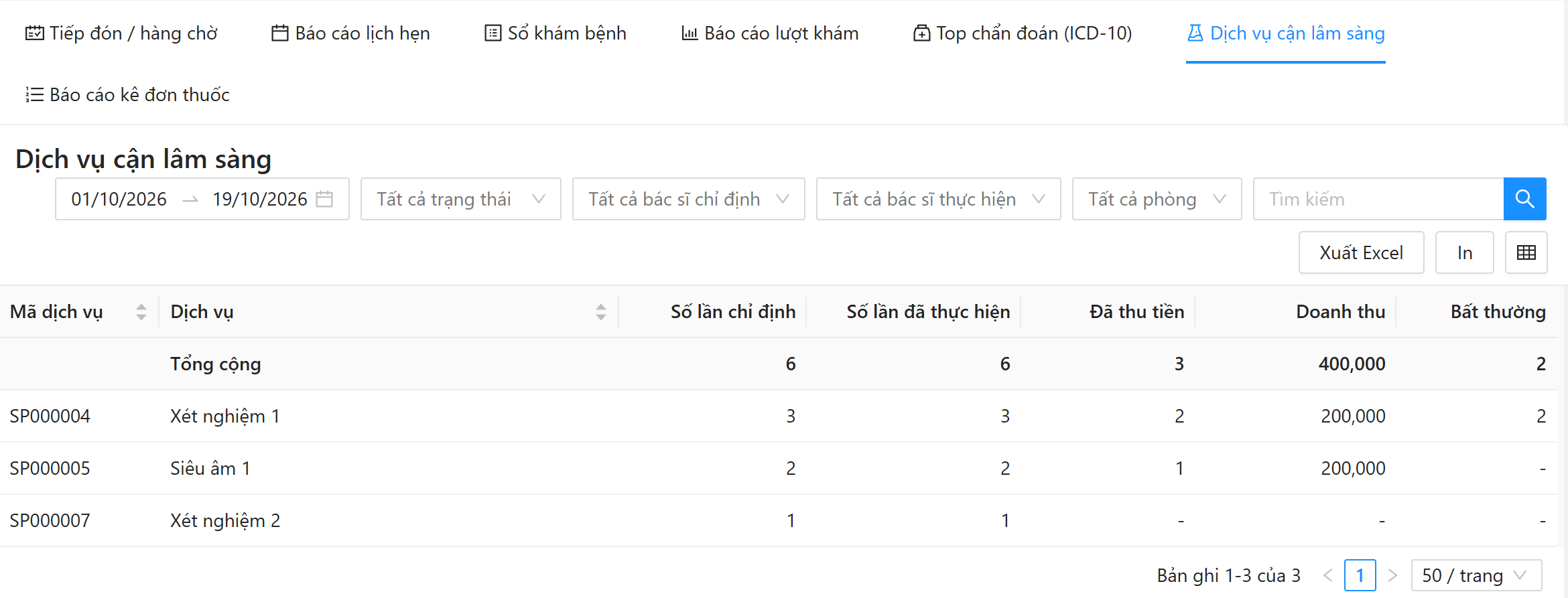Click the calendar icon in date range
This screenshot has height=598, width=1568.
(324, 199)
